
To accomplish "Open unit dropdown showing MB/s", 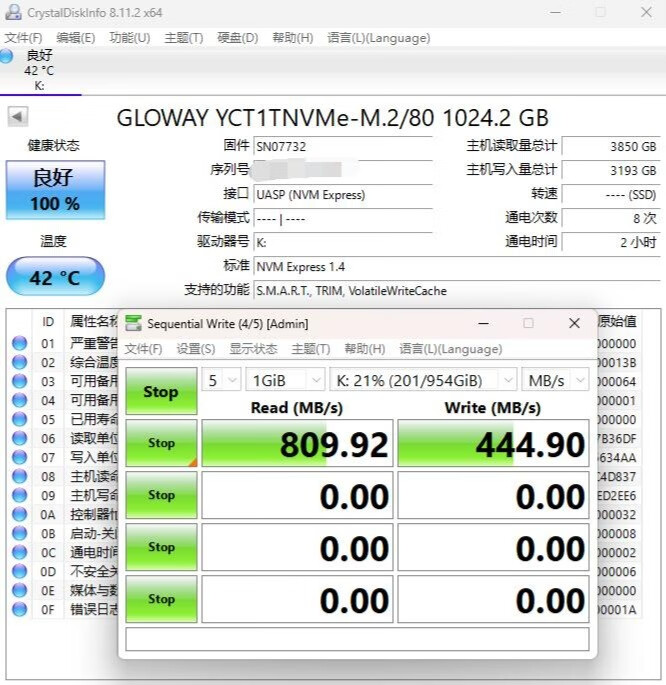I will 555,380.
